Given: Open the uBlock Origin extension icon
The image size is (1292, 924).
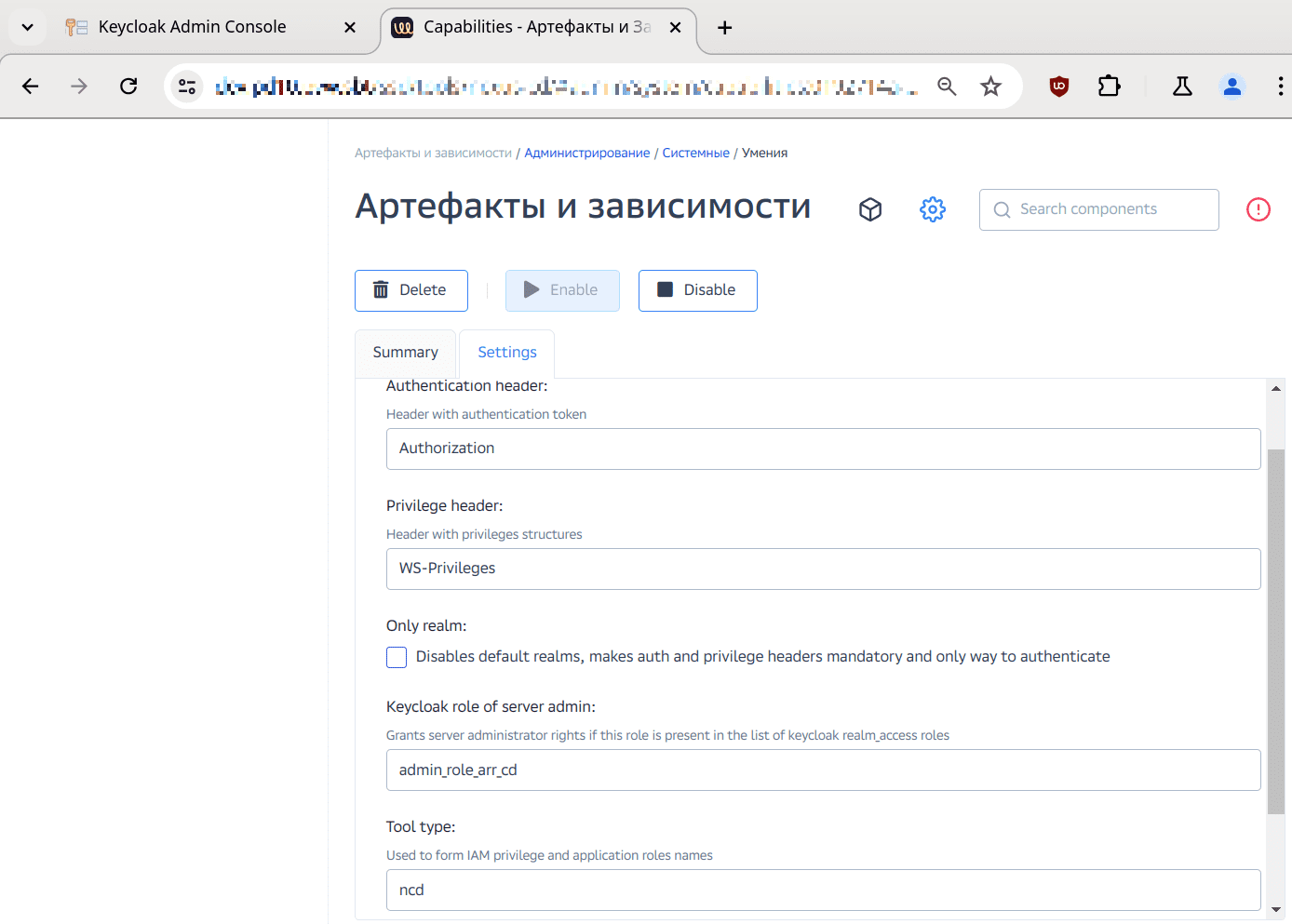Looking at the screenshot, I should (x=1058, y=87).
